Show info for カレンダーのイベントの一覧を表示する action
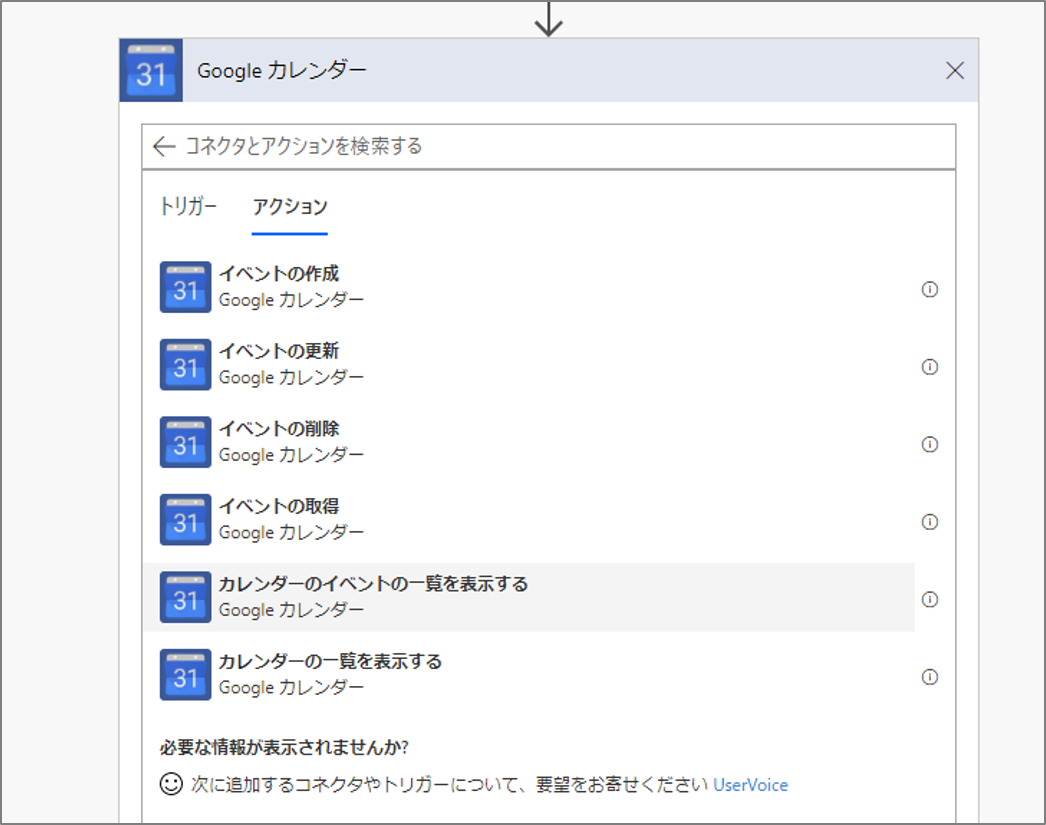This screenshot has height=825, width=1046. 929,600
